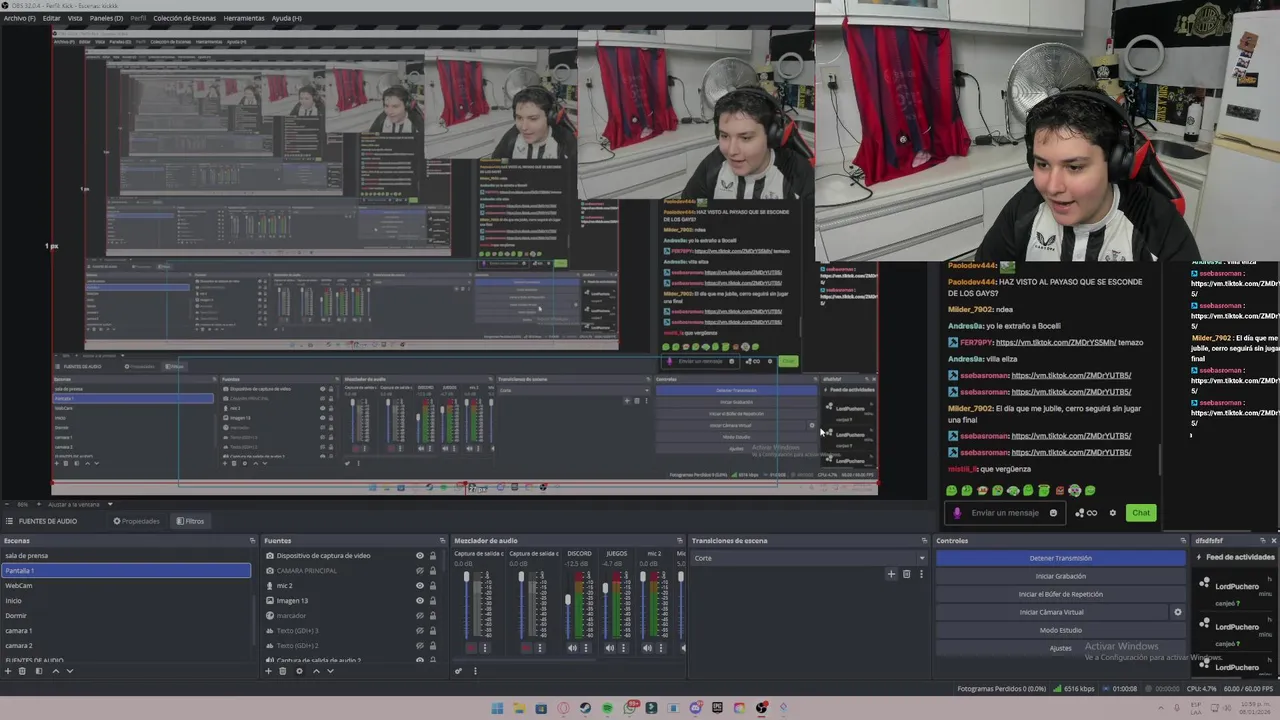Click the 'Enviar un mensaje' chat field
The width and height of the screenshot is (1280, 720).
(x=1005, y=513)
